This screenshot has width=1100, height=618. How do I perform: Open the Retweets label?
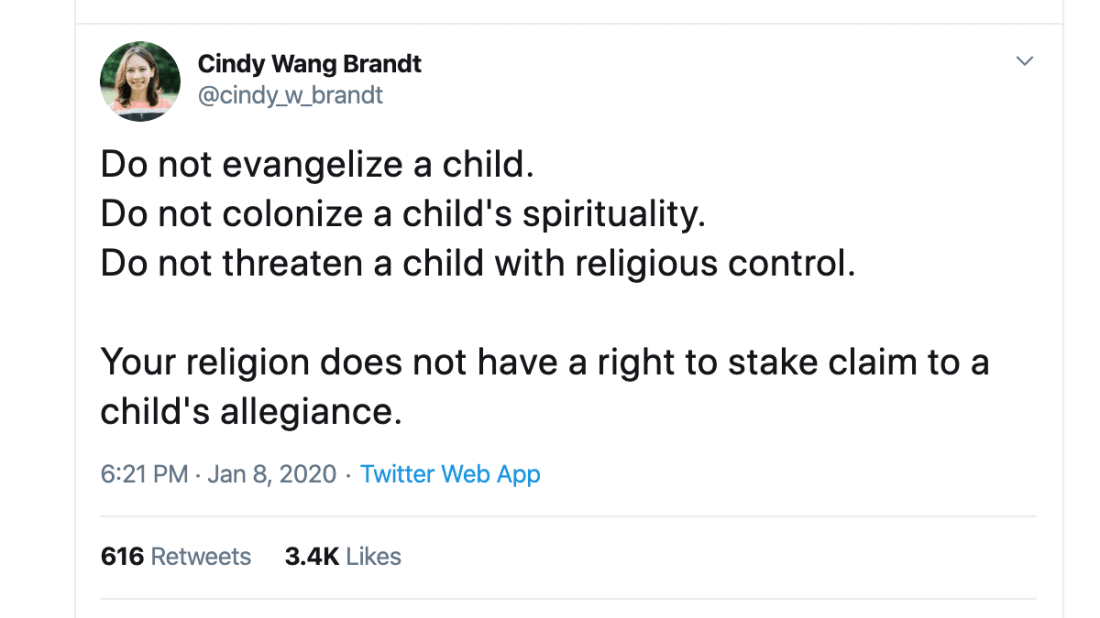point(201,556)
